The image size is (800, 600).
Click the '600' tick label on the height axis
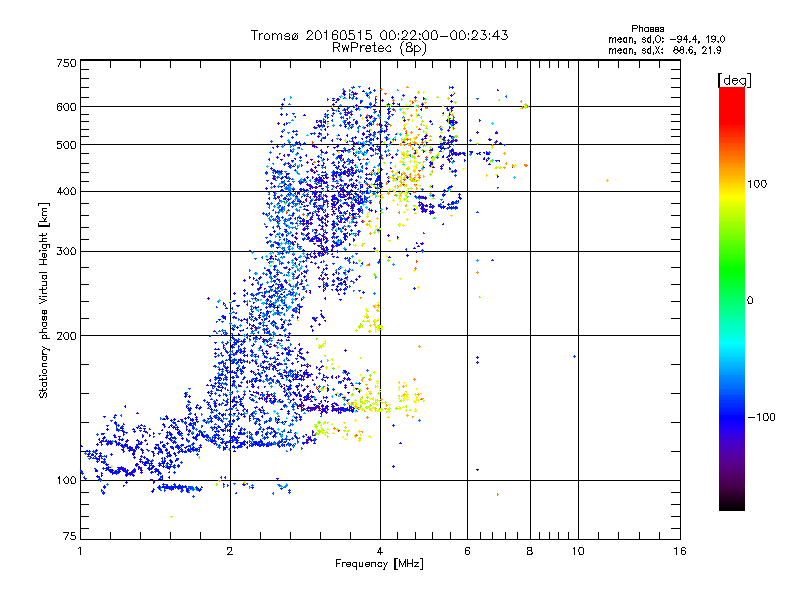click(66, 107)
